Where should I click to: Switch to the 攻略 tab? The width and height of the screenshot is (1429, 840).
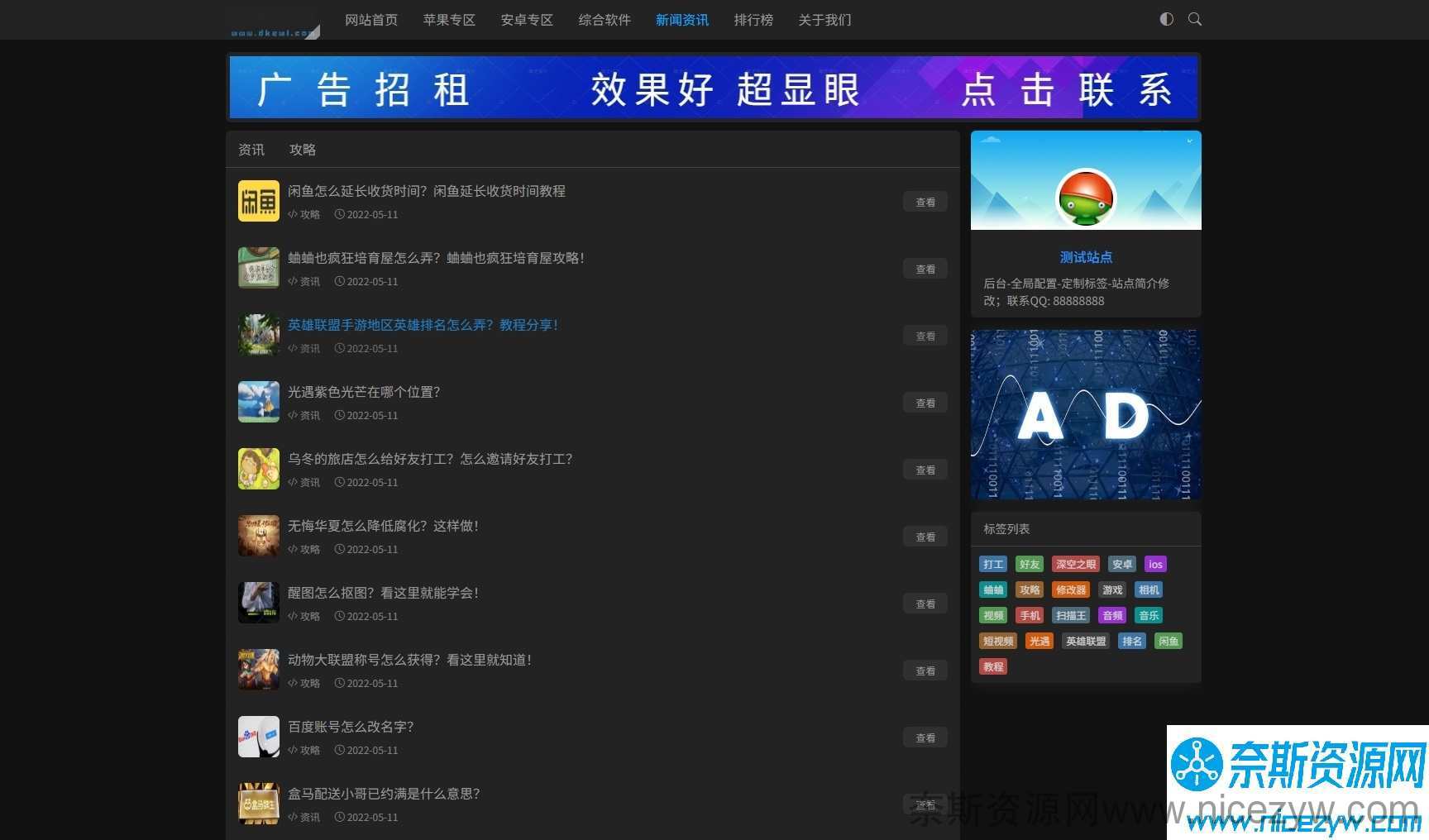tap(303, 150)
